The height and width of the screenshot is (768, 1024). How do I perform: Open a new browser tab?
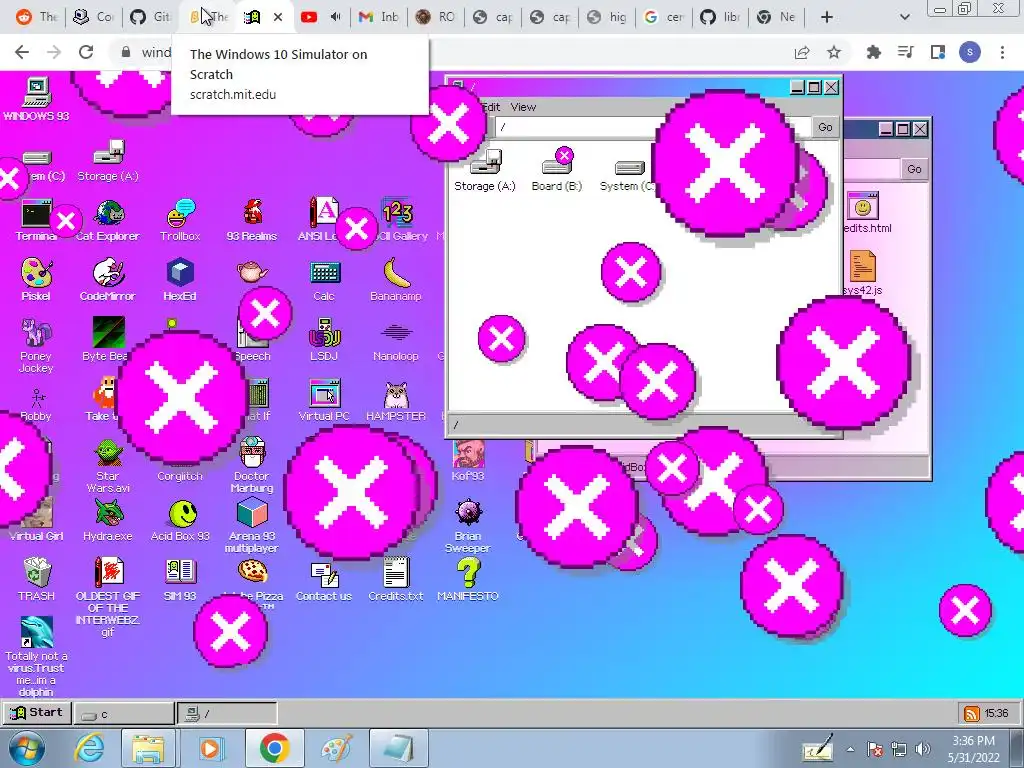coord(827,17)
